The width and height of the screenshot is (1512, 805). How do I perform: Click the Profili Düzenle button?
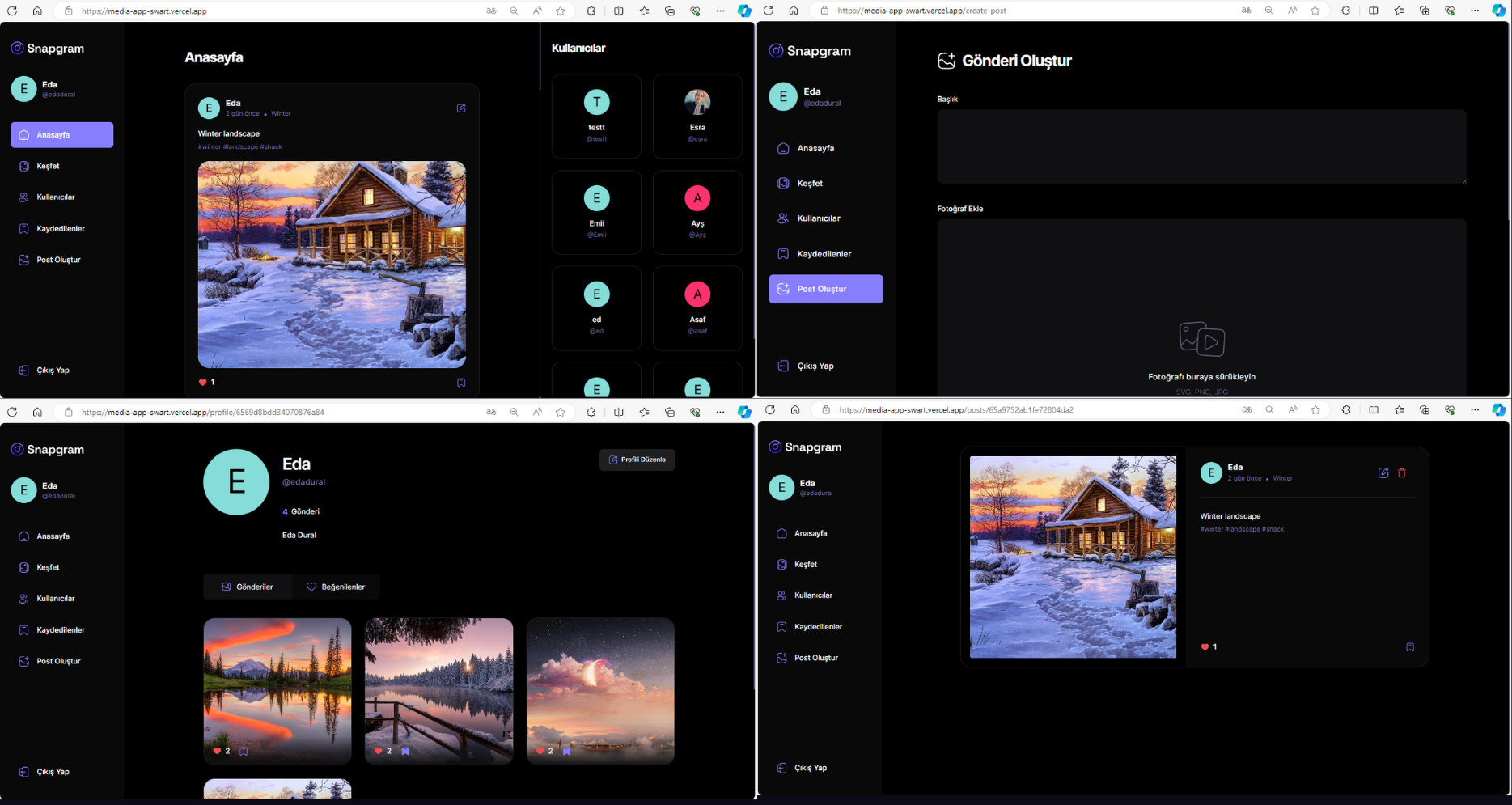[x=637, y=460]
